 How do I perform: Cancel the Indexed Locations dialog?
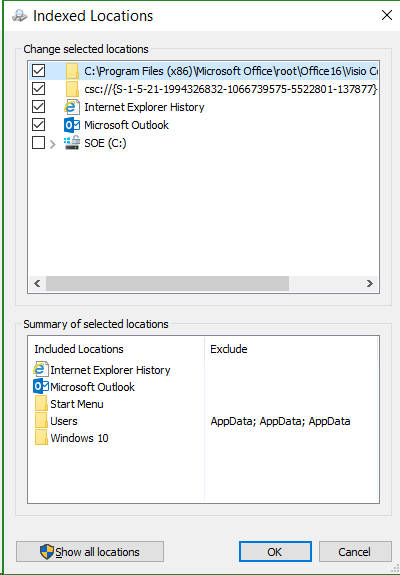pyautogui.click(x=355, y=552)
